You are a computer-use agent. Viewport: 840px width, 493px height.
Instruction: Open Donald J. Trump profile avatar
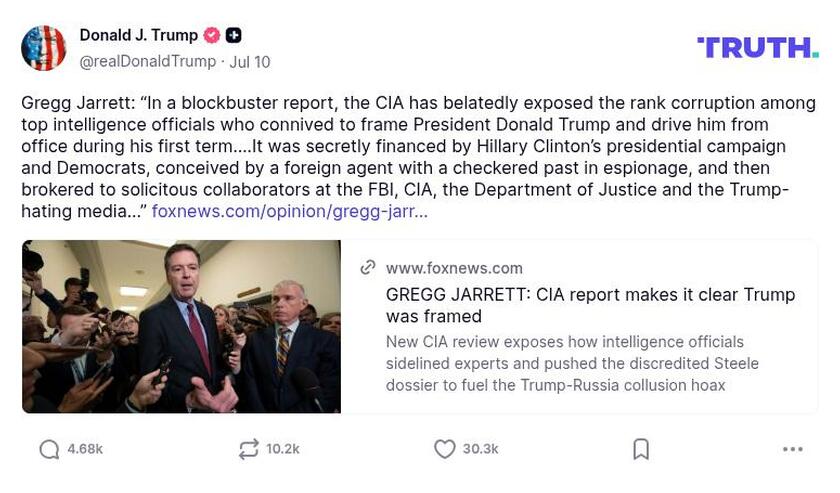point(44,48)
